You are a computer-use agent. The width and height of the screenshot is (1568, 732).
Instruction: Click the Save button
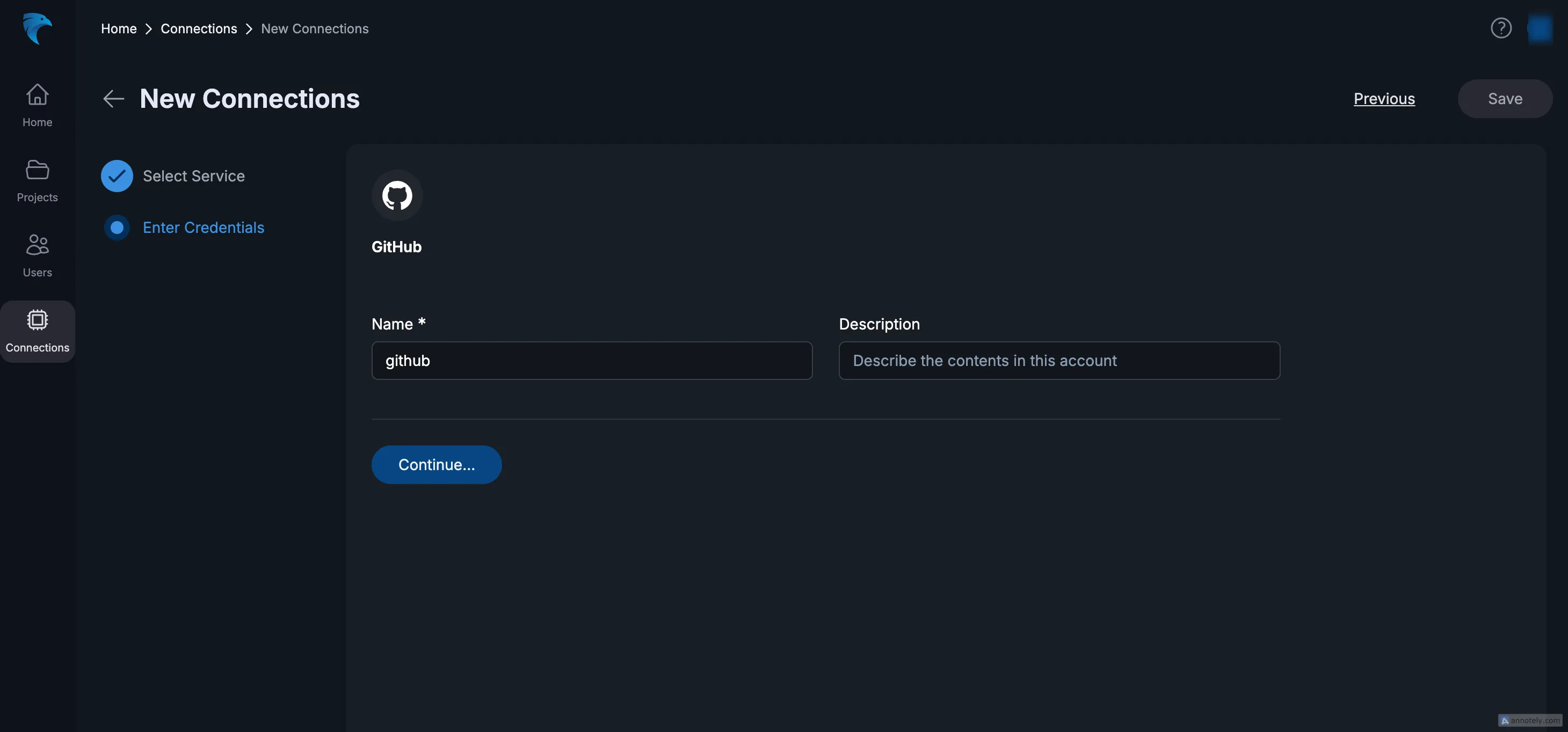1505,99
